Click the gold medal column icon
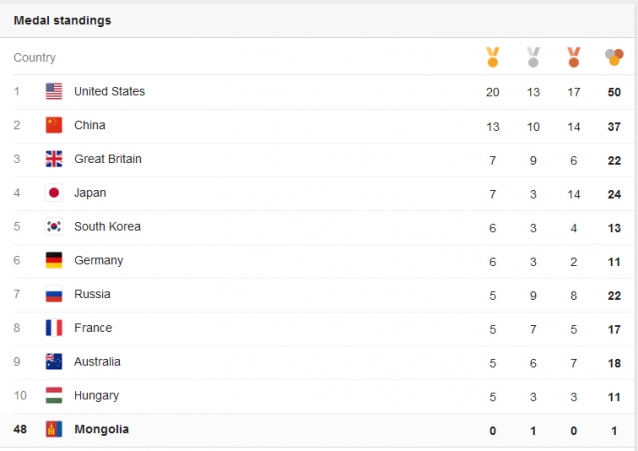Image resolution: width=638 pixels, height=451 pixels. 492,57
